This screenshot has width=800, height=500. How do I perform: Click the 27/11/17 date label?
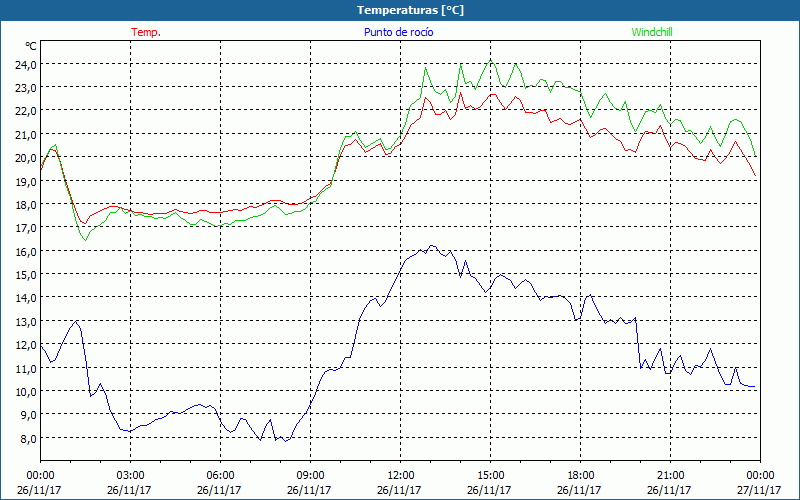759,490
